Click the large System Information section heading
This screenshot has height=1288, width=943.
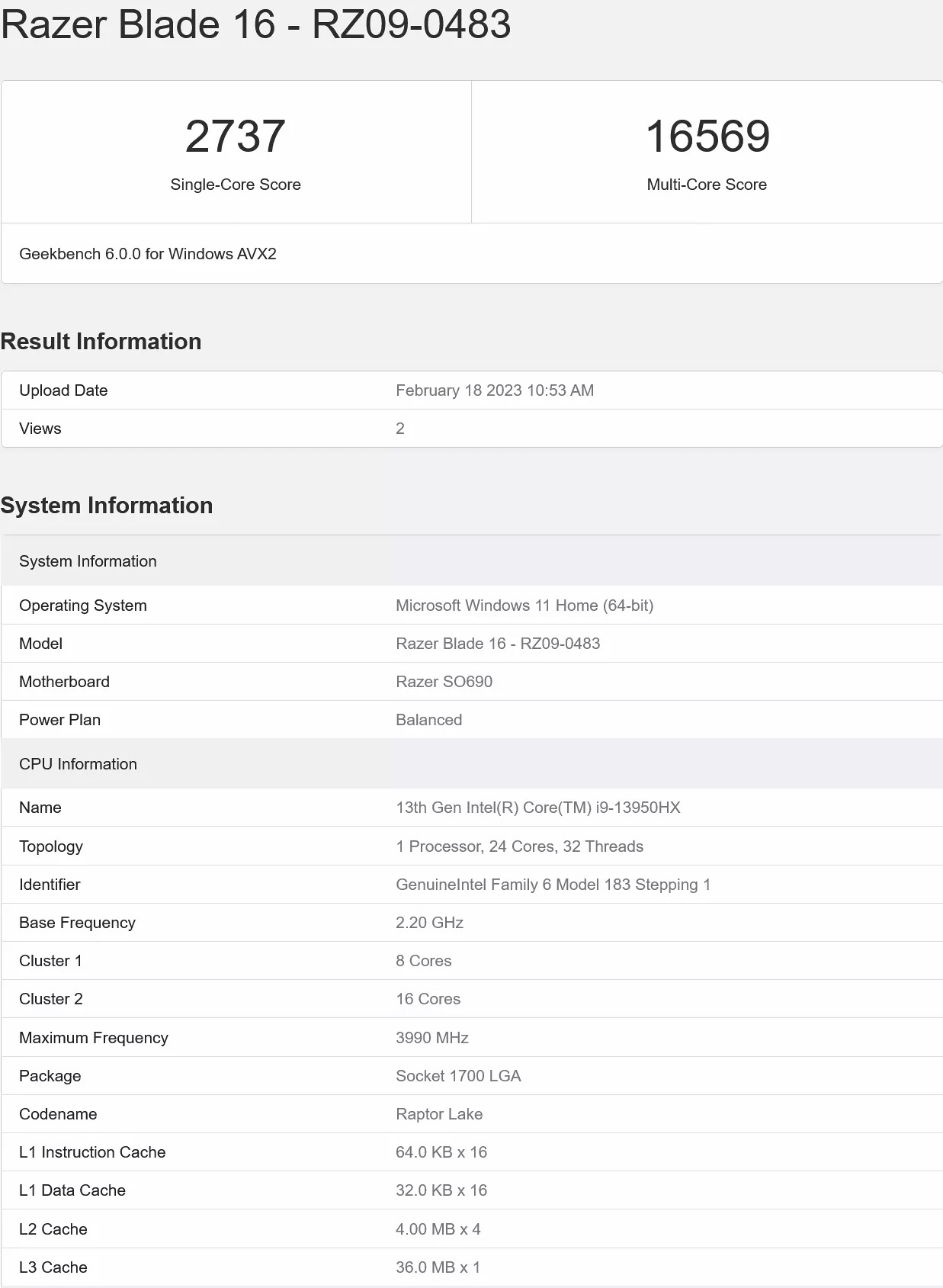[107, 506]
